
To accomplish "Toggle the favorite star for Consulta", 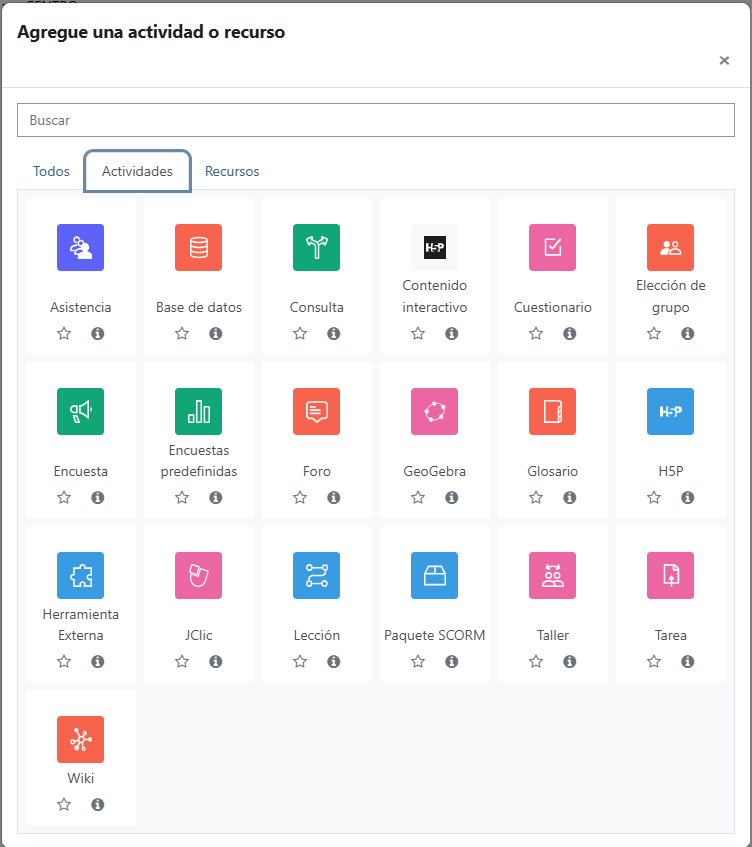I will [x=300, y=333].
